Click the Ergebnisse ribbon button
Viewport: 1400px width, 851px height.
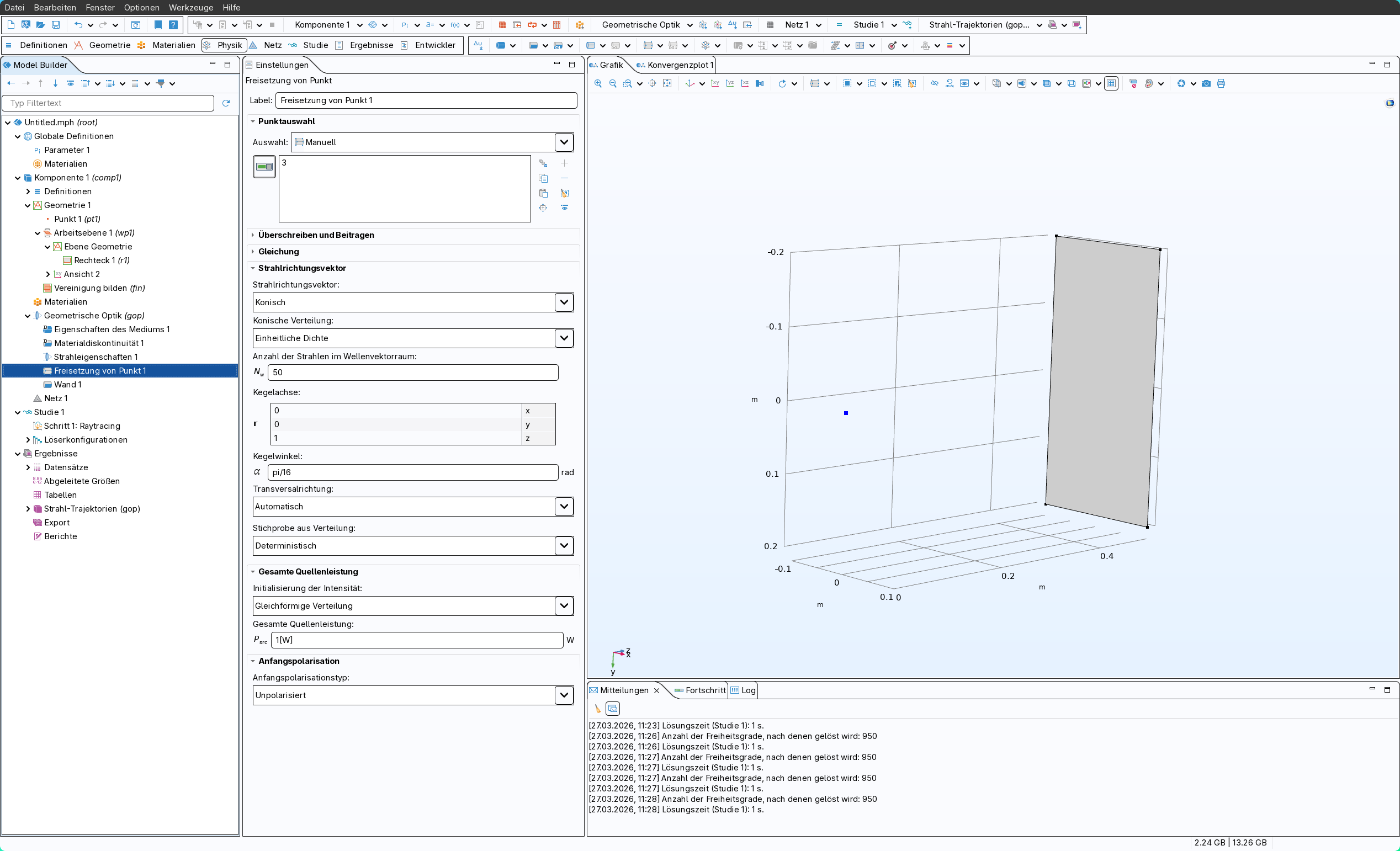coord(371,45)
